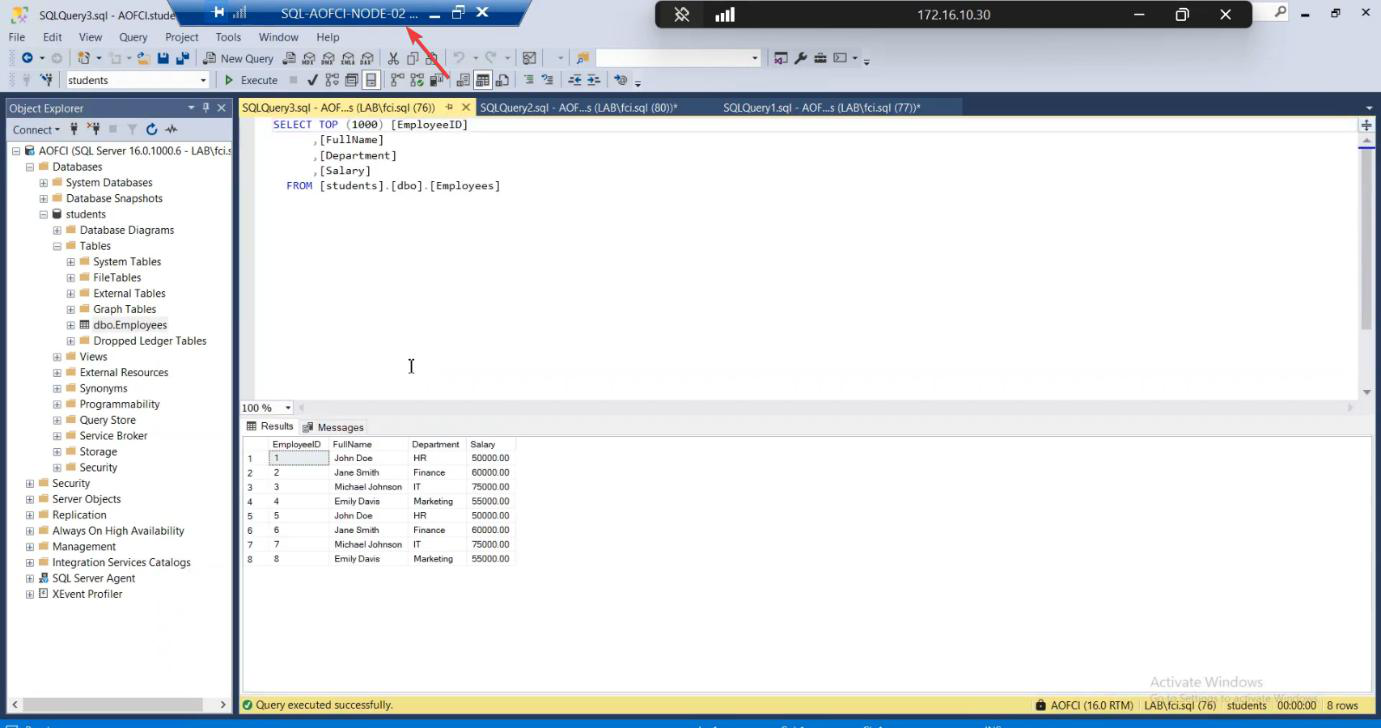Image resolution: width=1381 pixels, height=728 pixels.
Task: Click the increase indent icon
Action: click(x=593, y=80)
